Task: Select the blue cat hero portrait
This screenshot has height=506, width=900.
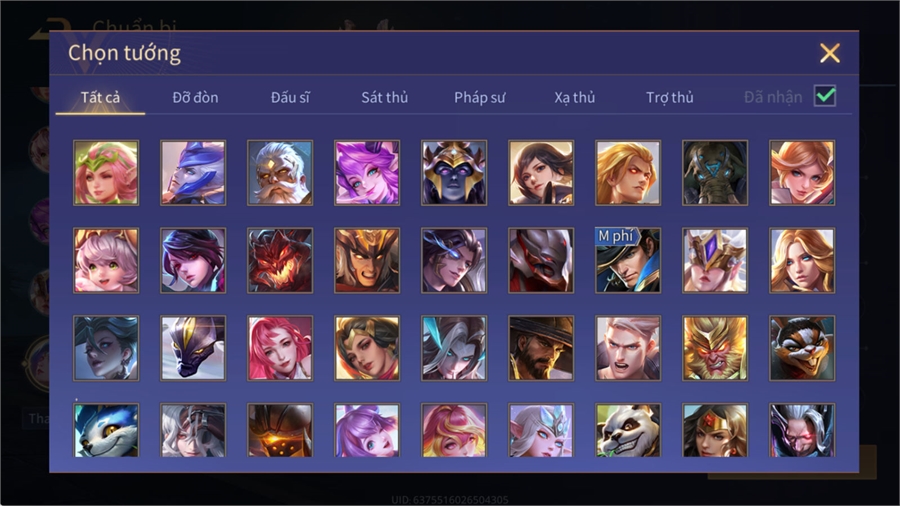Action: [106, 430]
